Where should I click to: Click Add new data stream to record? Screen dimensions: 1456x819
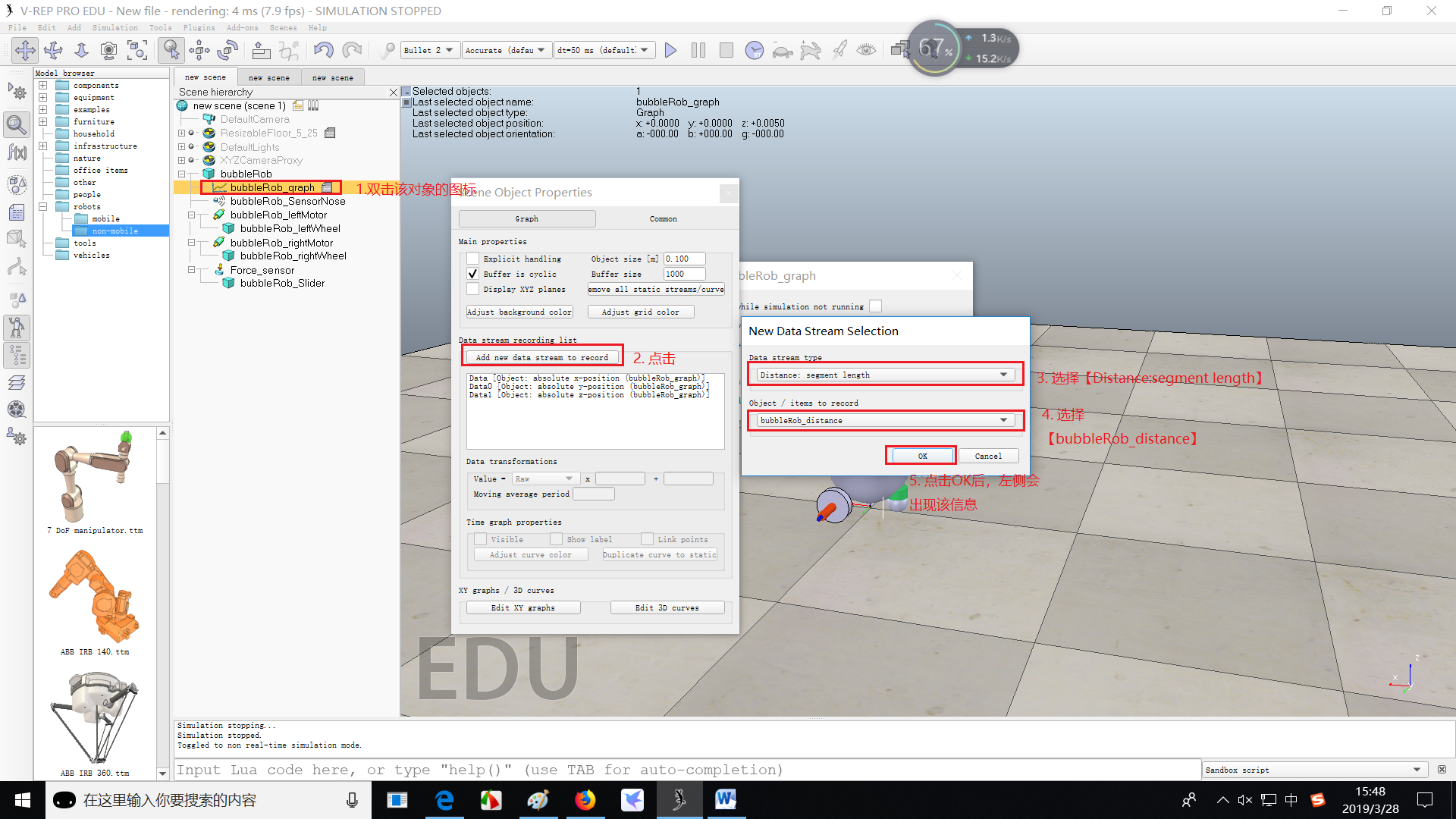(541, 357)
